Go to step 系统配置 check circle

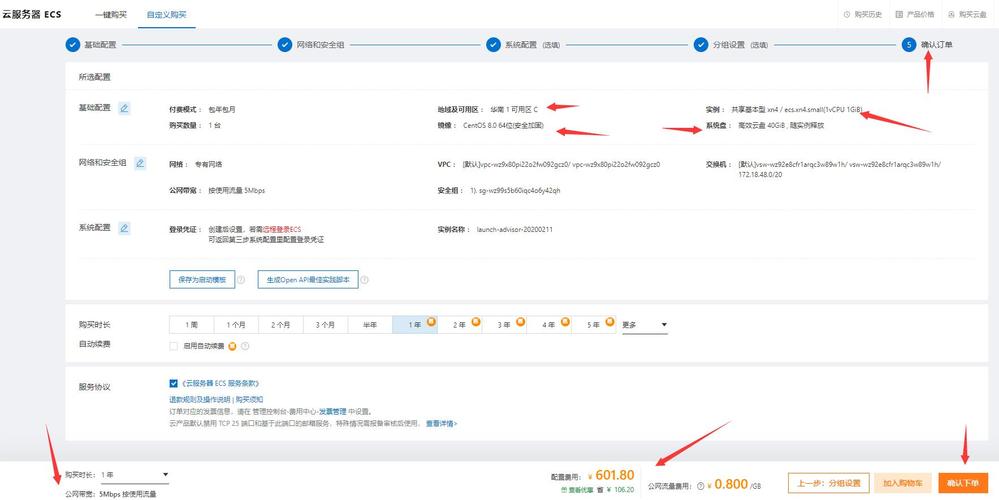[x=493, y=45]
